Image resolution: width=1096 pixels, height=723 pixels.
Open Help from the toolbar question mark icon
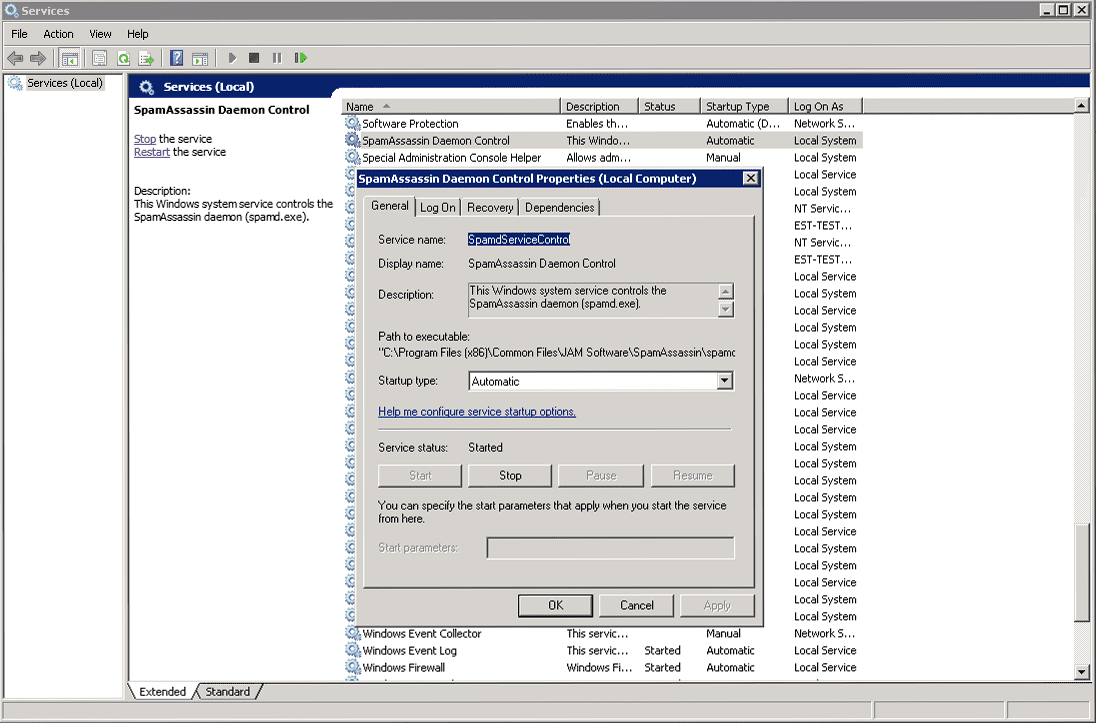[176, 59]
